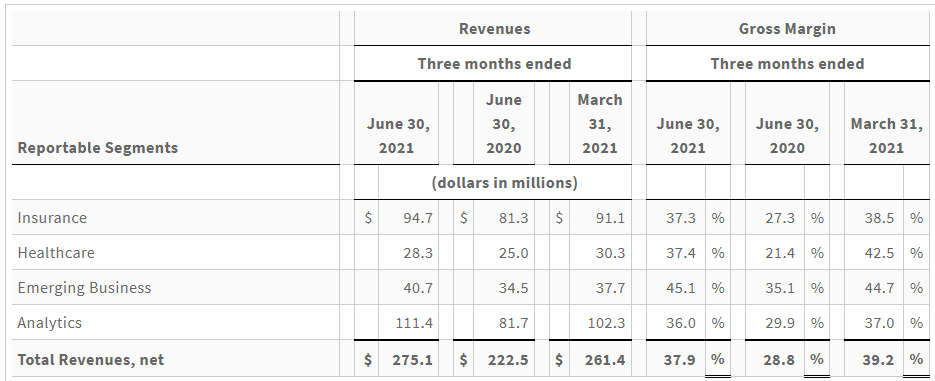935x381 pixels.
Task: Click Insurance gross margin 27.3
Action: point(780,218)
